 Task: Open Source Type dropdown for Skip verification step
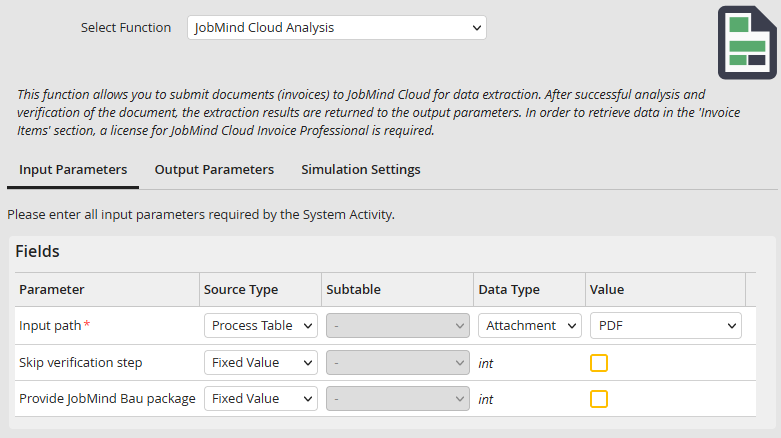pos(260,362)
